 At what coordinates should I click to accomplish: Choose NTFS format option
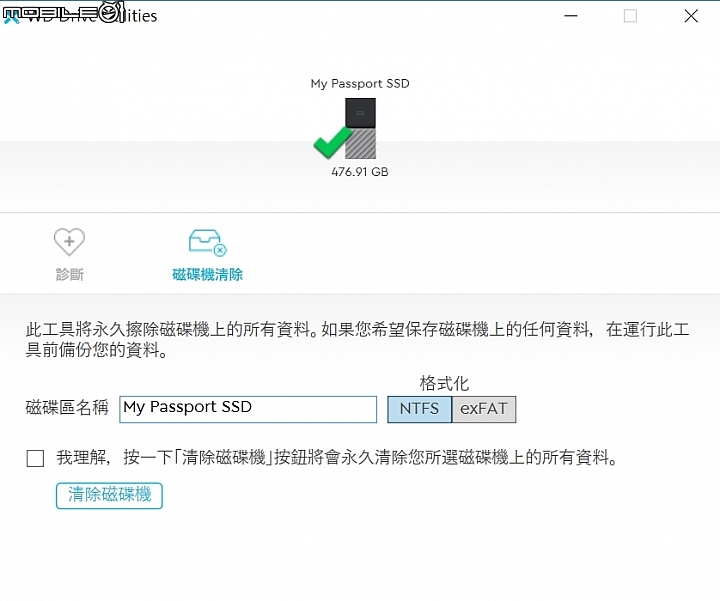pyautogui.click(x=420, y=409)
